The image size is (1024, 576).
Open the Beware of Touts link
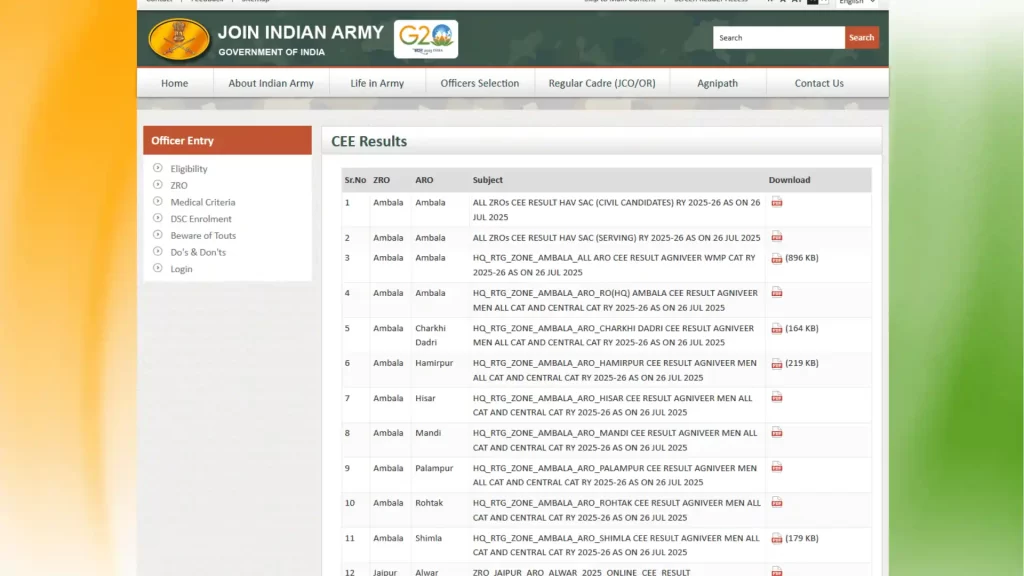[x=203, y=236]
